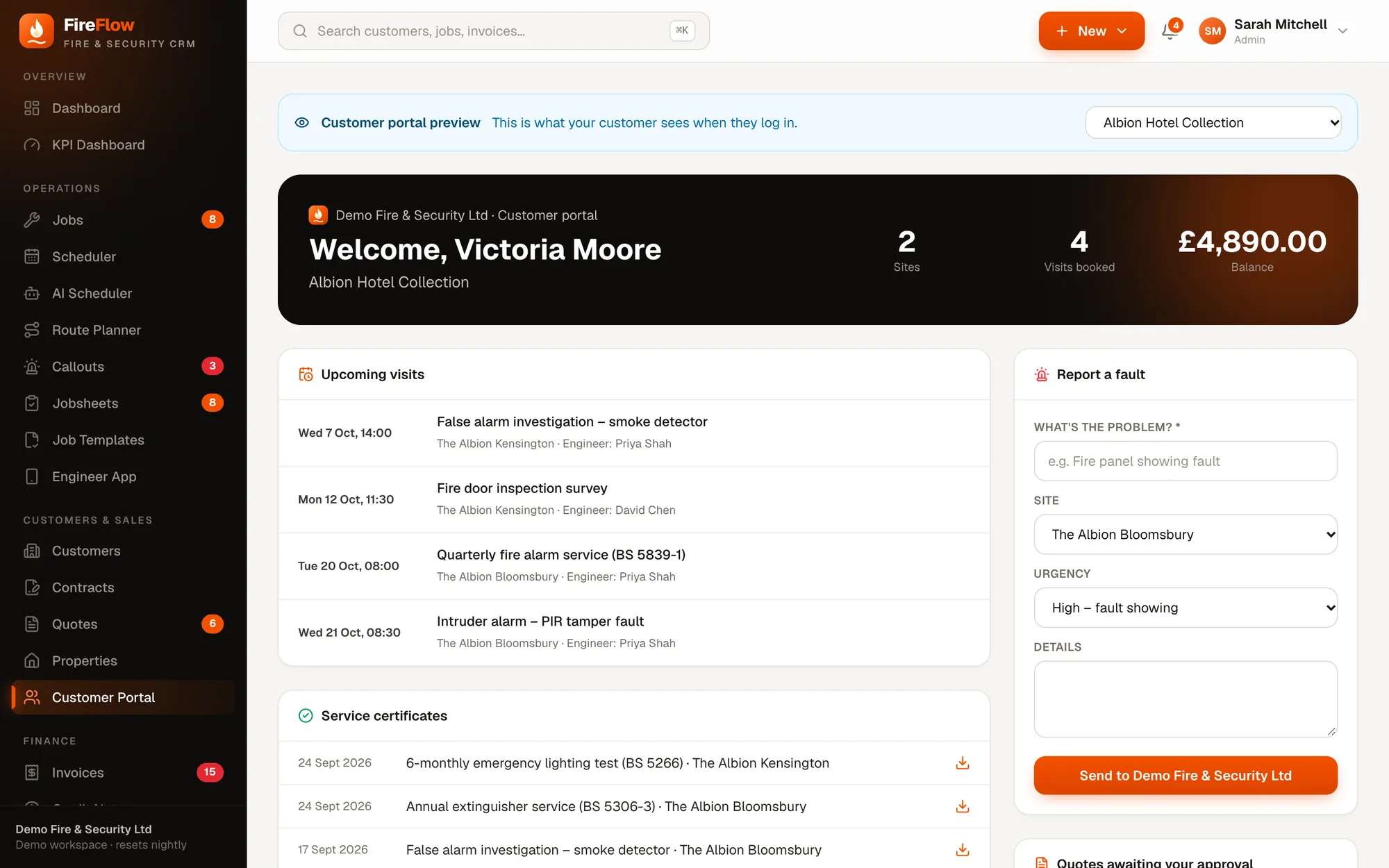Open Quotes in the sidebar
This screenshot has height=868, width=1389.
(x=124, y=624)
